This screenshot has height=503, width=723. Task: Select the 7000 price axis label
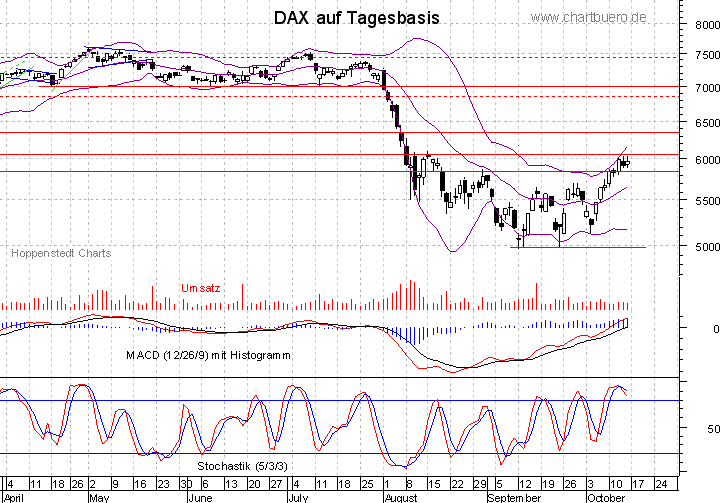coord(708,88)
